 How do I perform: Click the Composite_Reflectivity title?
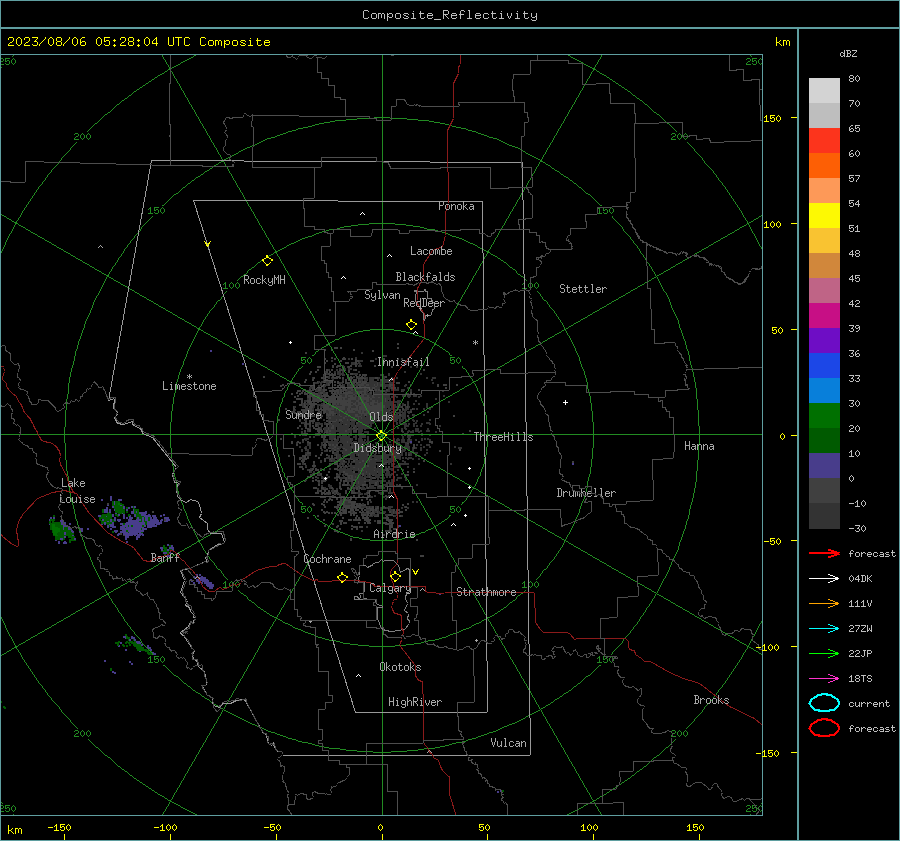pyautogui.click(x=450, y=15)
